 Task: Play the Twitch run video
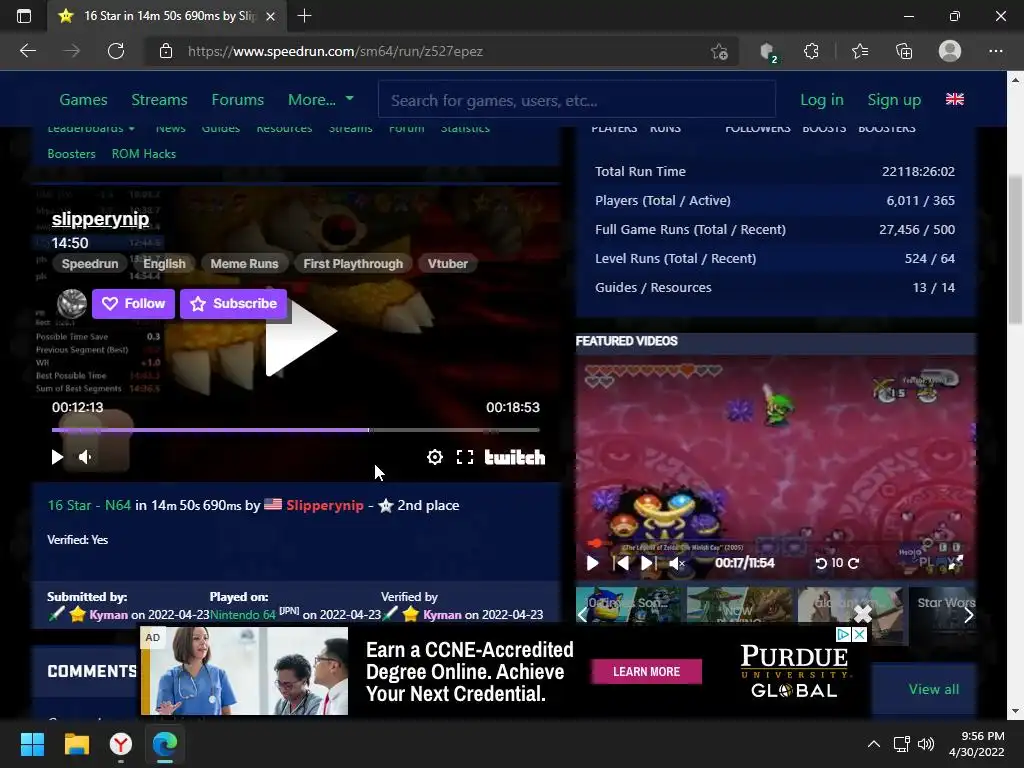[57, 457]
